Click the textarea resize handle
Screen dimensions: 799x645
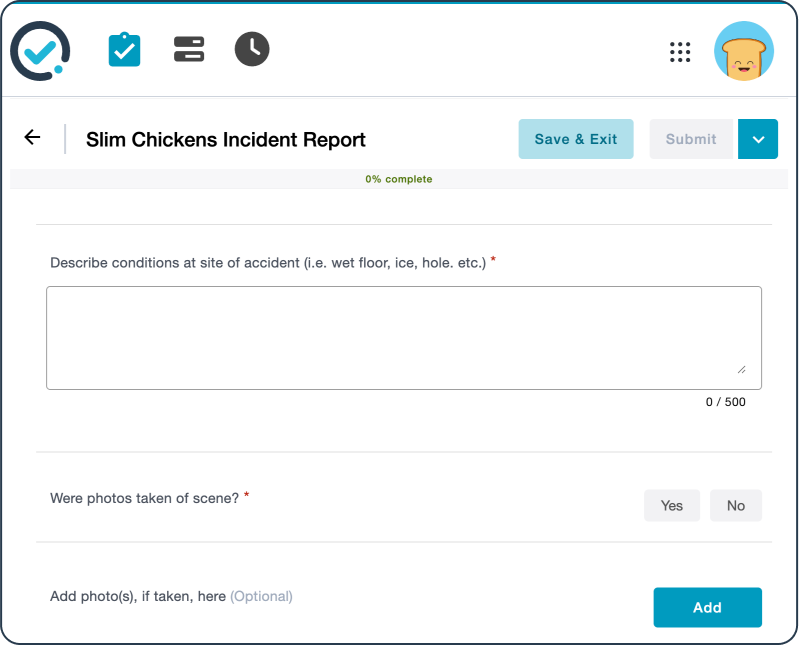click(741, 369)
